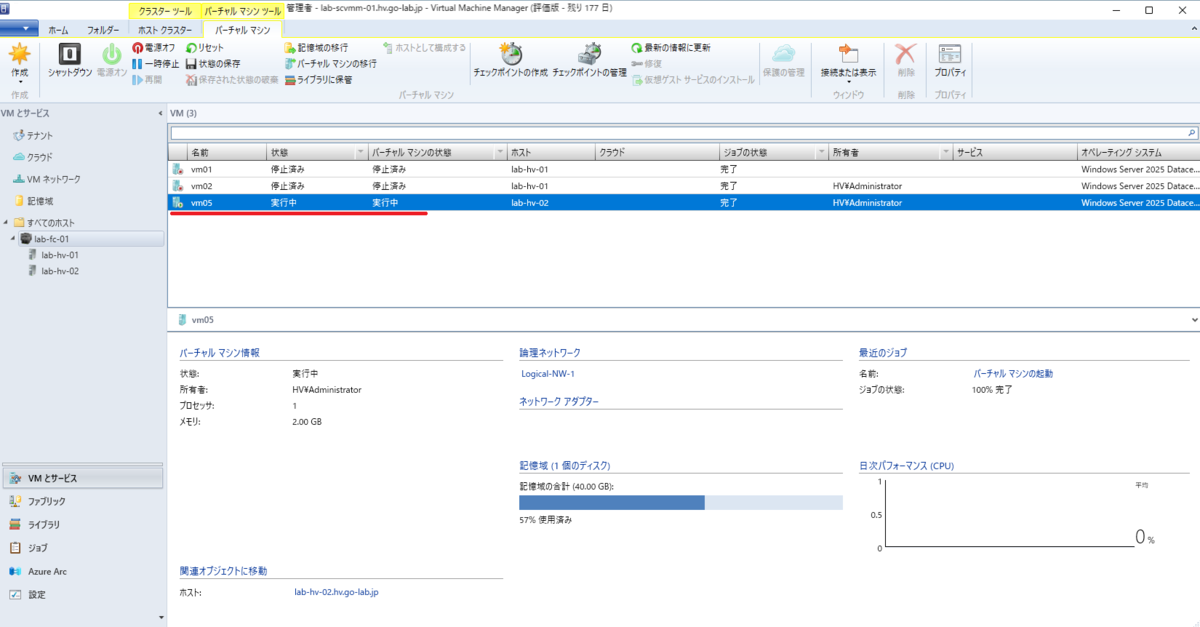The height and width of the screenshot is (627, 1200).
Task: Click 保護の管理 cloud icon
Action: point(783,54)
